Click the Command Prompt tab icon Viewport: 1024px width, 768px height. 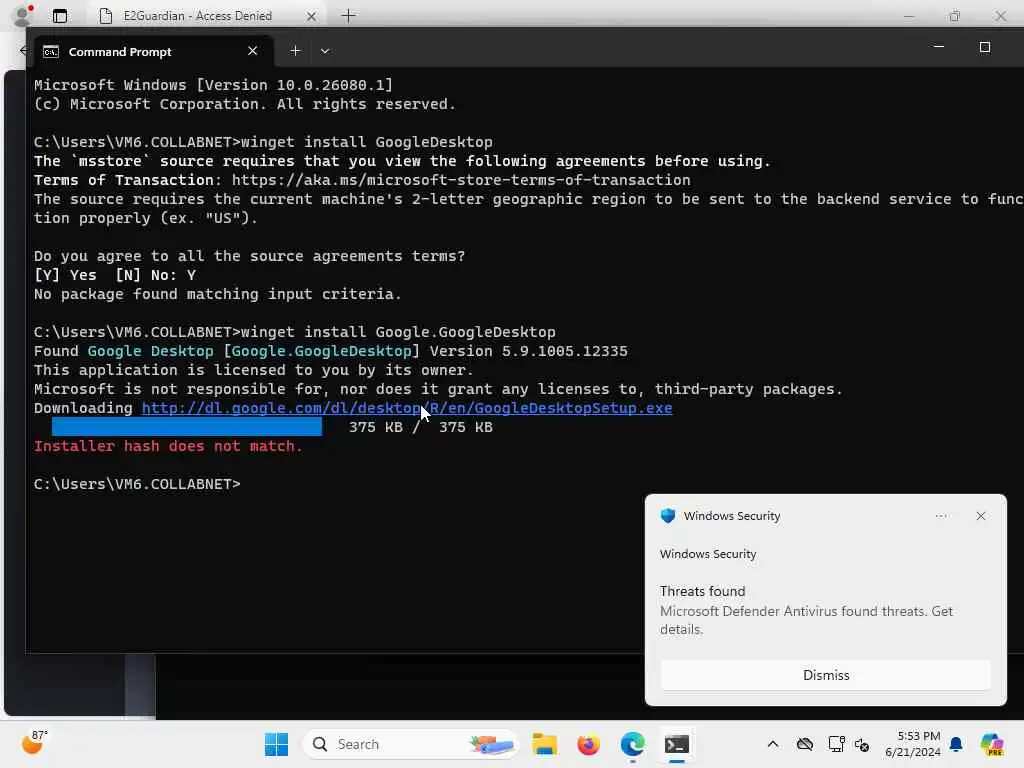pos(51,52)
